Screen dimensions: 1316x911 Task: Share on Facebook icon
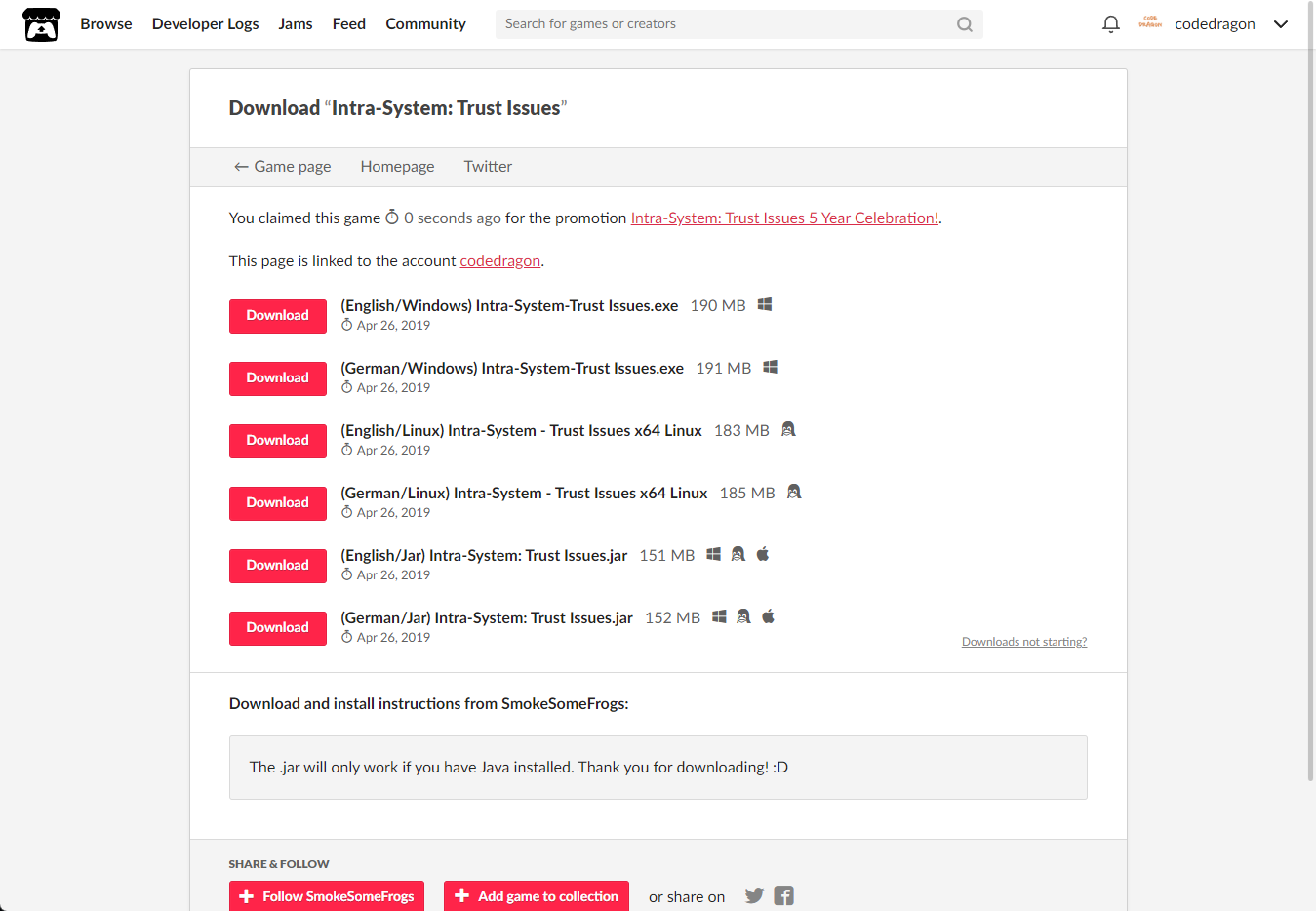point(784,896)
